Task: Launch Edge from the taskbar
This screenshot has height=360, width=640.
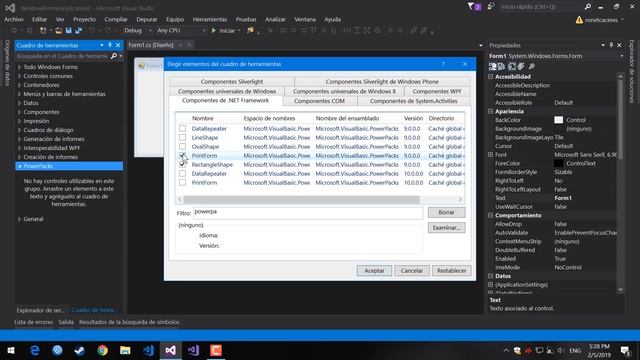Action: point(35,350)
